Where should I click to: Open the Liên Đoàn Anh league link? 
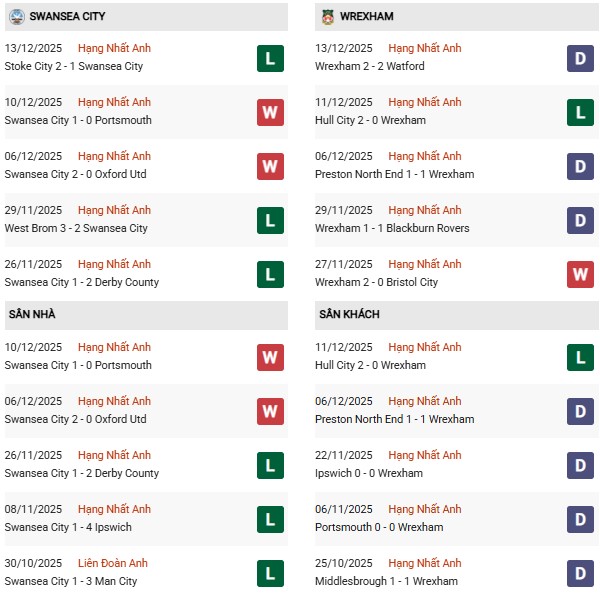click(x=114, y=564)
